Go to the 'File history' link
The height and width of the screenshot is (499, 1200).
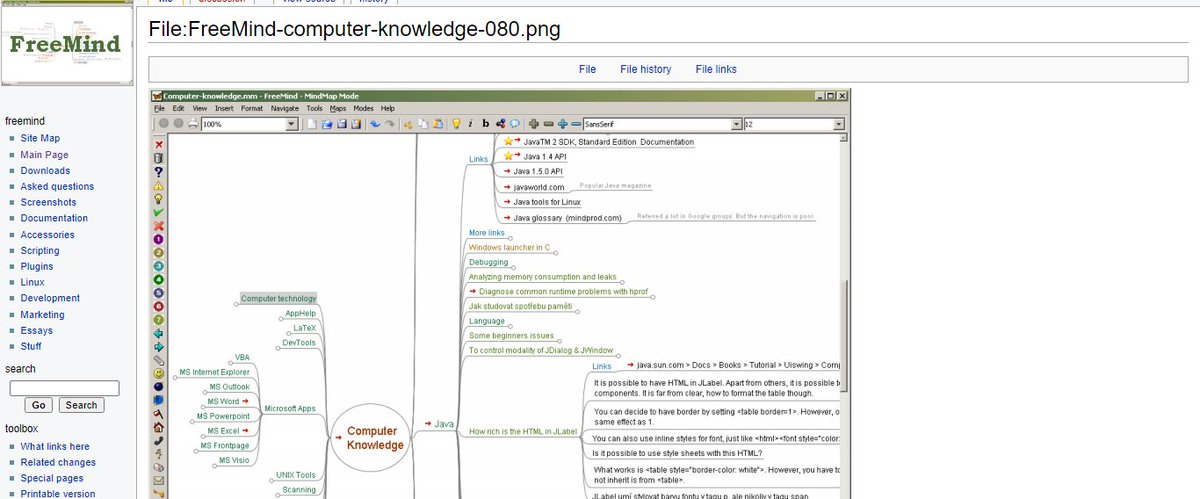(x=646, y=69)
